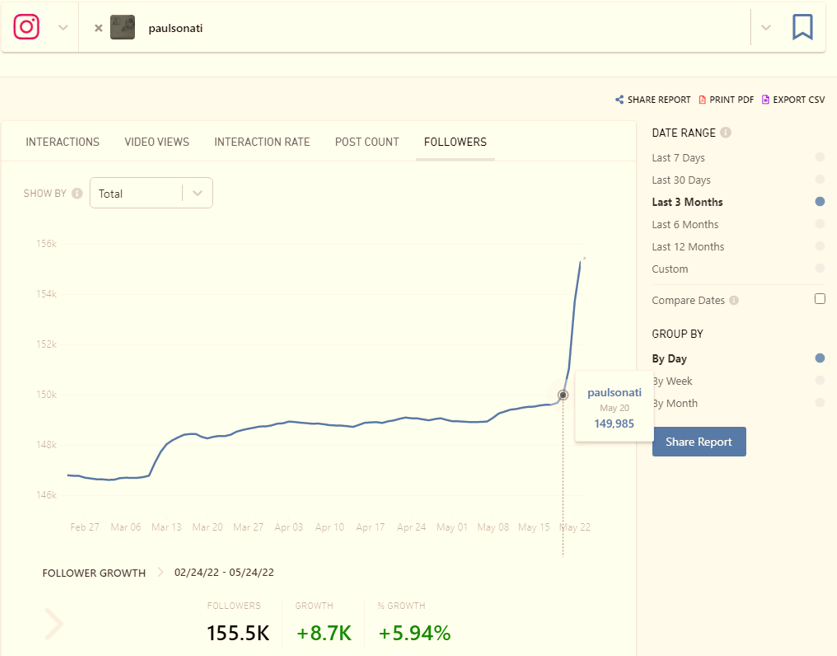The width and height of the screenshot is (837, 656).
Task: Select the By Week grouping option
Action: click(x=672, y=381)
